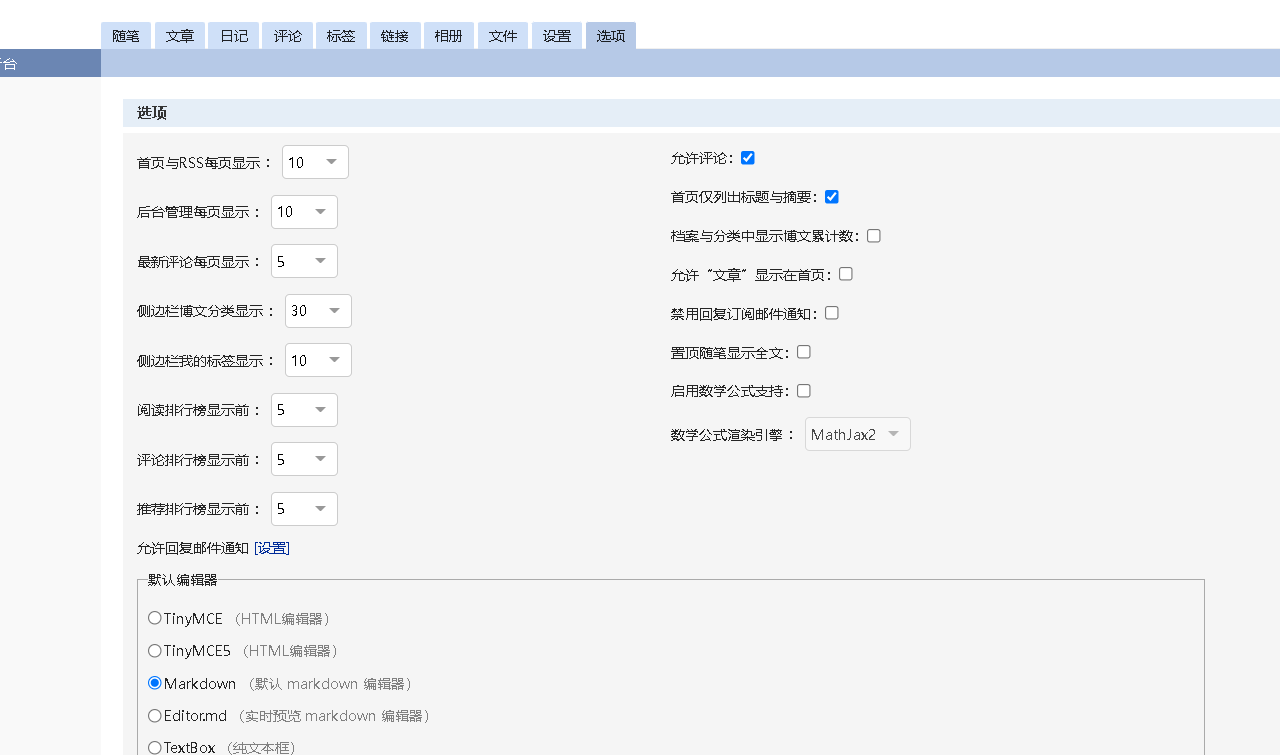Image resolution: width=1280 pixels, height=755 pixels.
Task: Switch to the 相册 tab
Action: 449,36
